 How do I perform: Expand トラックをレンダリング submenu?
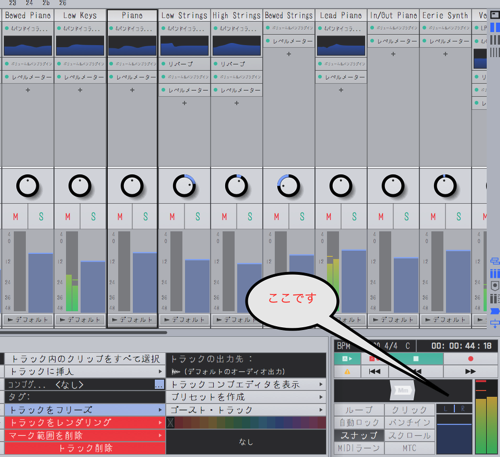pyautogui.click(x=85, y=423)
